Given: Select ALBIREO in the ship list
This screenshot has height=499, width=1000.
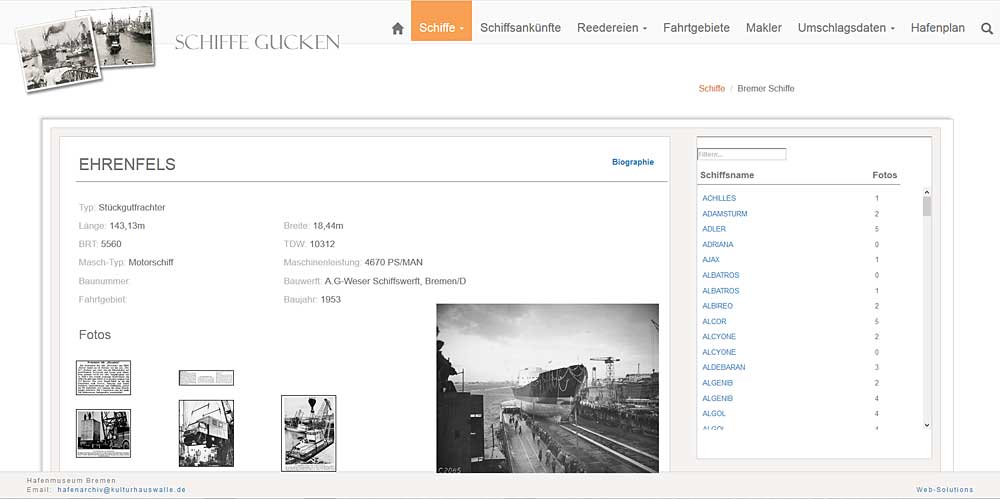Looking at the screenshot, I should (717, 306).
